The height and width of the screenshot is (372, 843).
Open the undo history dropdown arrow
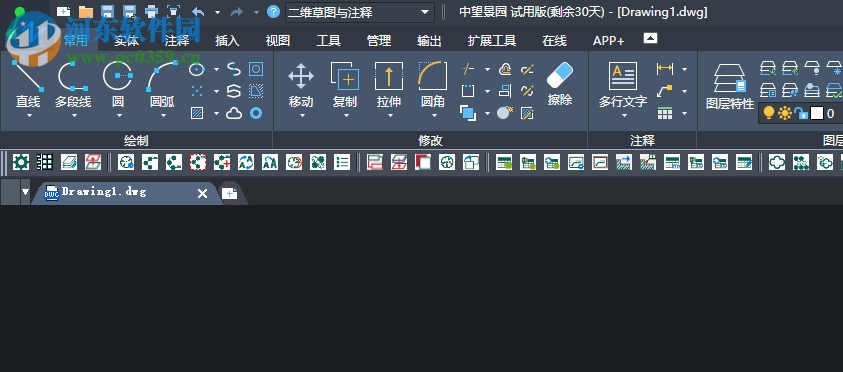217,12
